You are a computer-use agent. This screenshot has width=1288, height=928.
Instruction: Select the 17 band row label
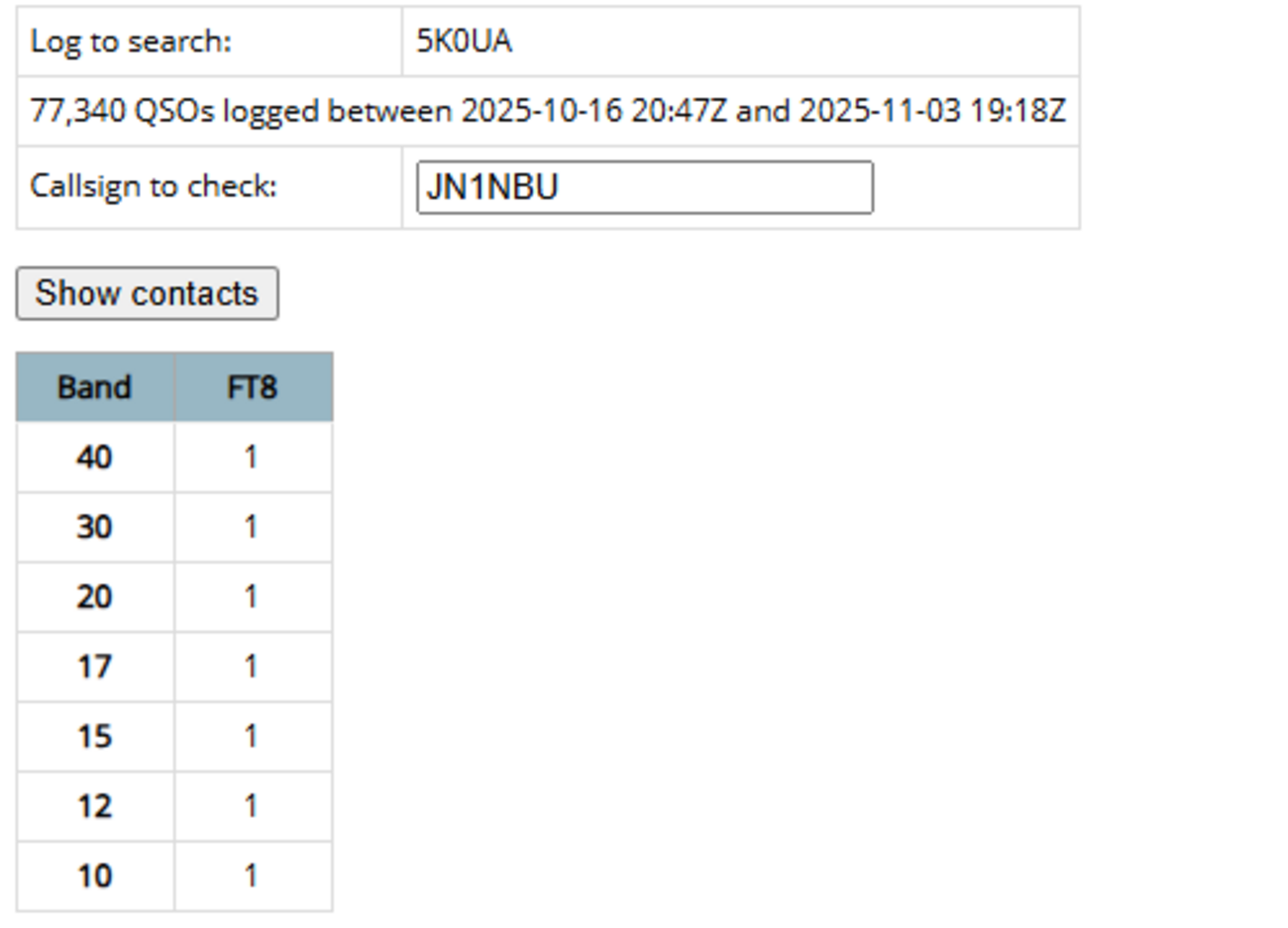(94, 667)
